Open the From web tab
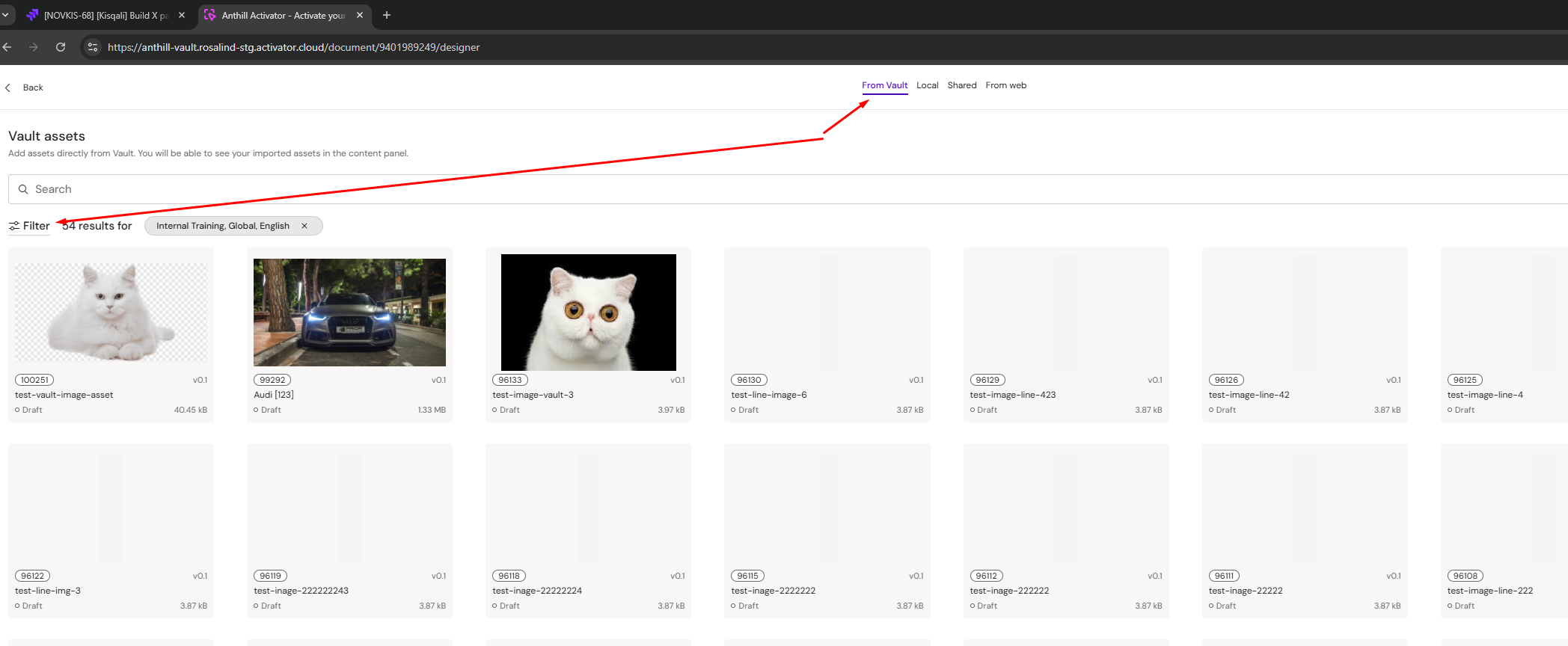Screen dimensions: 1568x646 click(x=1005, y=85)
